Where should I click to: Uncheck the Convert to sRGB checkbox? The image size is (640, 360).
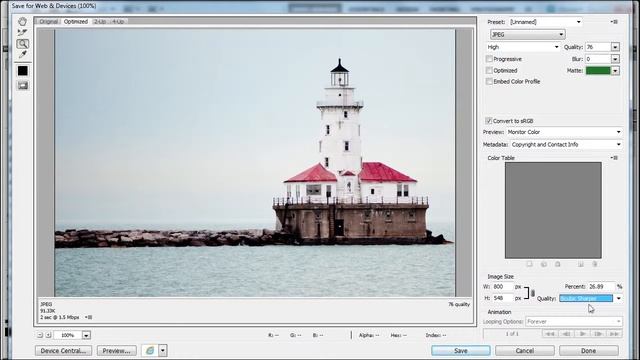tap(489, 121)
